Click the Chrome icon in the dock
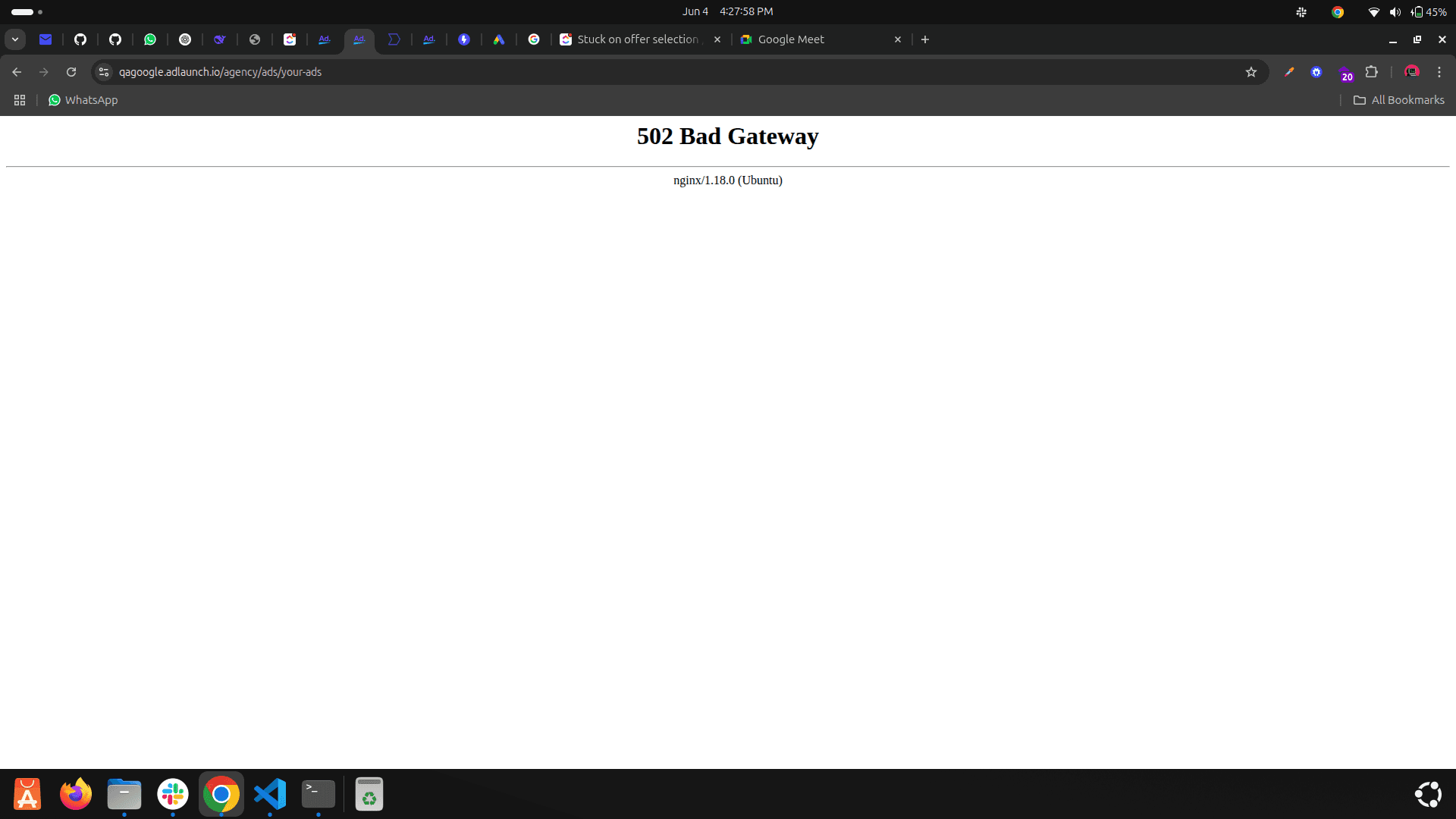 (x=221, y=794)
